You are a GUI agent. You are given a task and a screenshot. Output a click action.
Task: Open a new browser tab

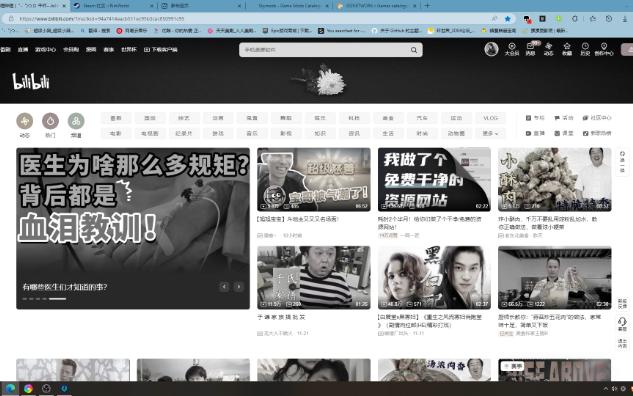click(x=427, y=5)
